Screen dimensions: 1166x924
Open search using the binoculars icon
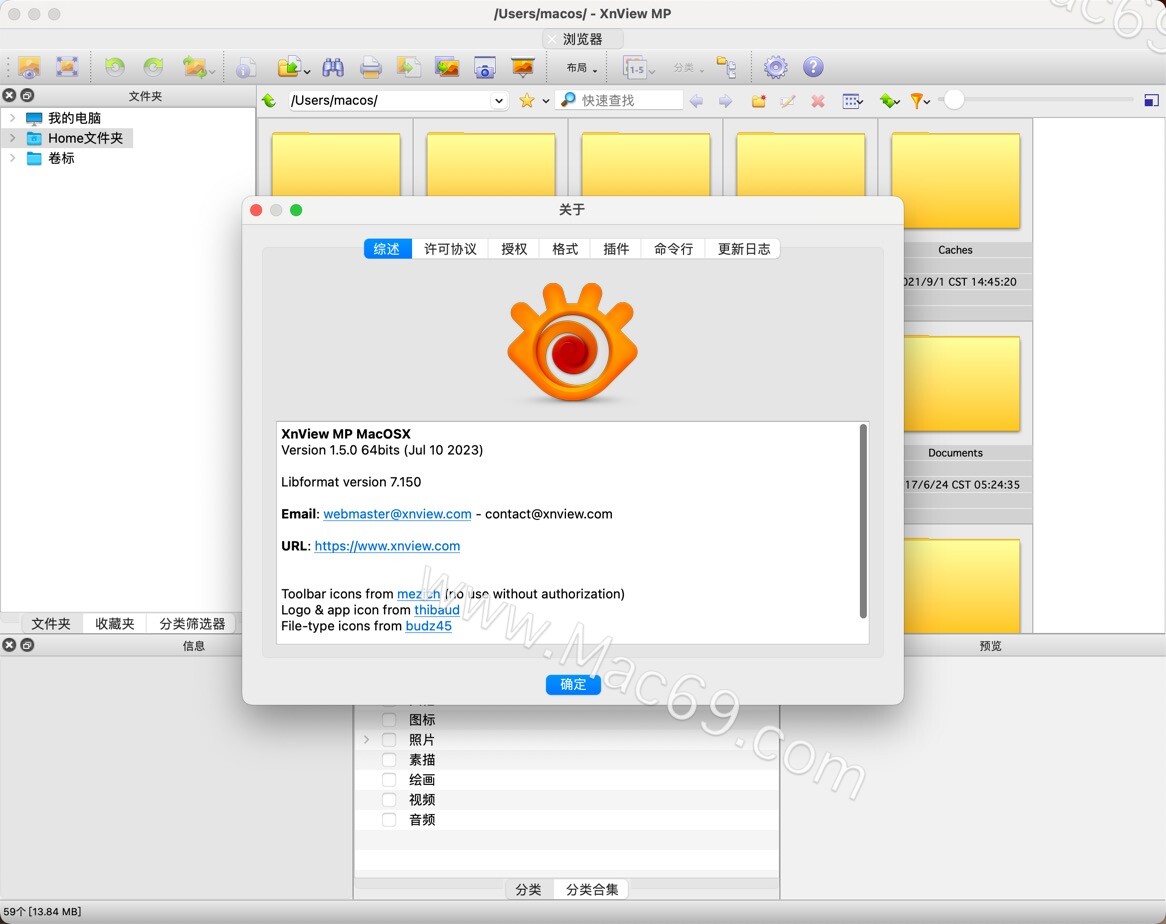[x=333, y=67]
